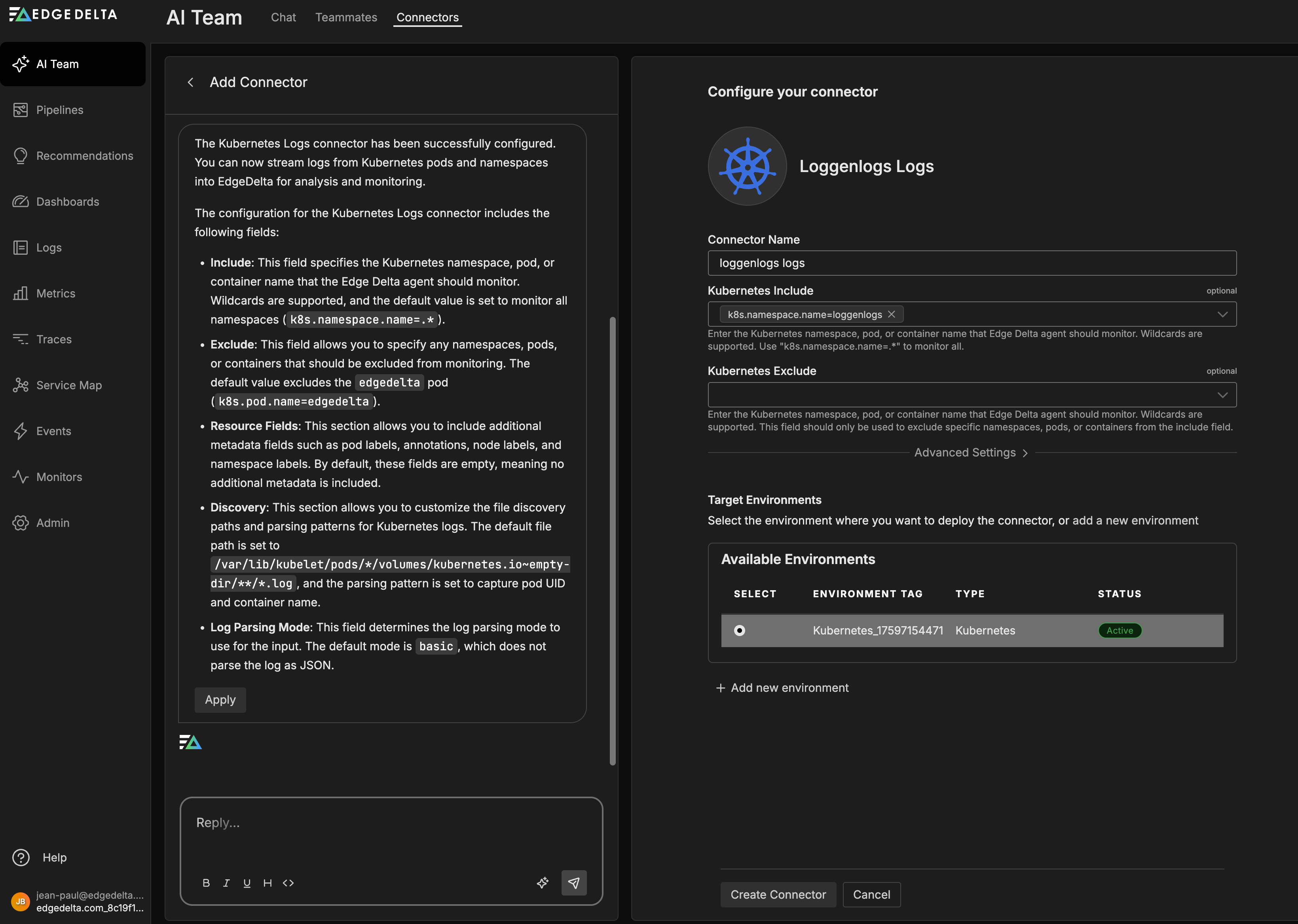Click the AI sparkle icon in reply box
This screenshot has height=924, width=1298.
(543, 882)
